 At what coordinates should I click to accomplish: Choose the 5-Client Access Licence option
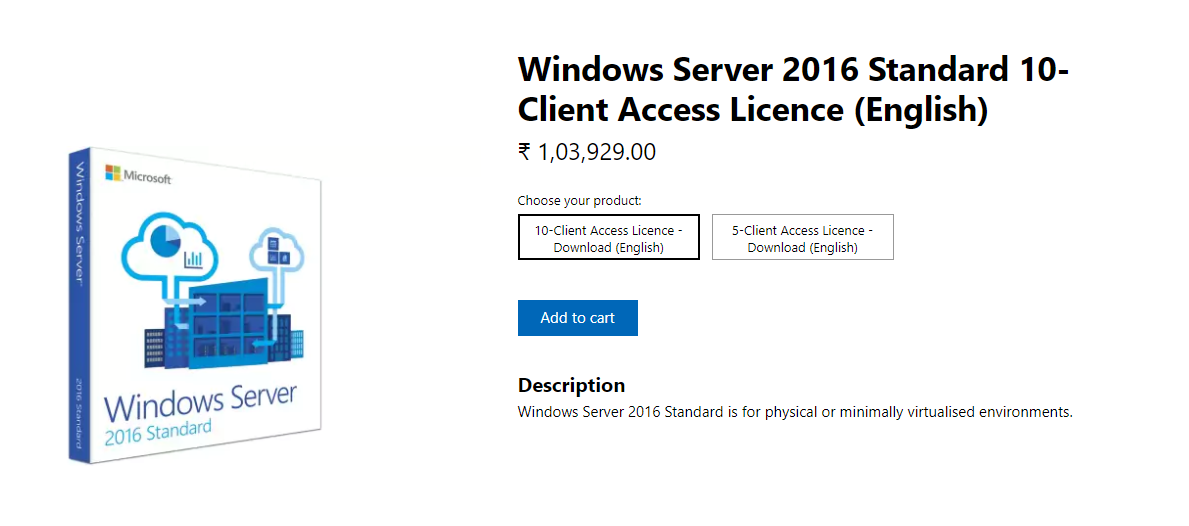pos(802,238)
